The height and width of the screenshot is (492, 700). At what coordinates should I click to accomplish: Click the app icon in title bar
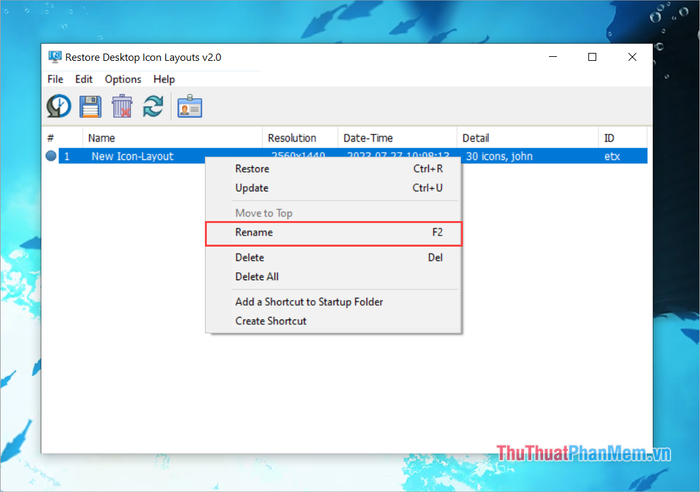pyautogui.click(x=55, y=57)
